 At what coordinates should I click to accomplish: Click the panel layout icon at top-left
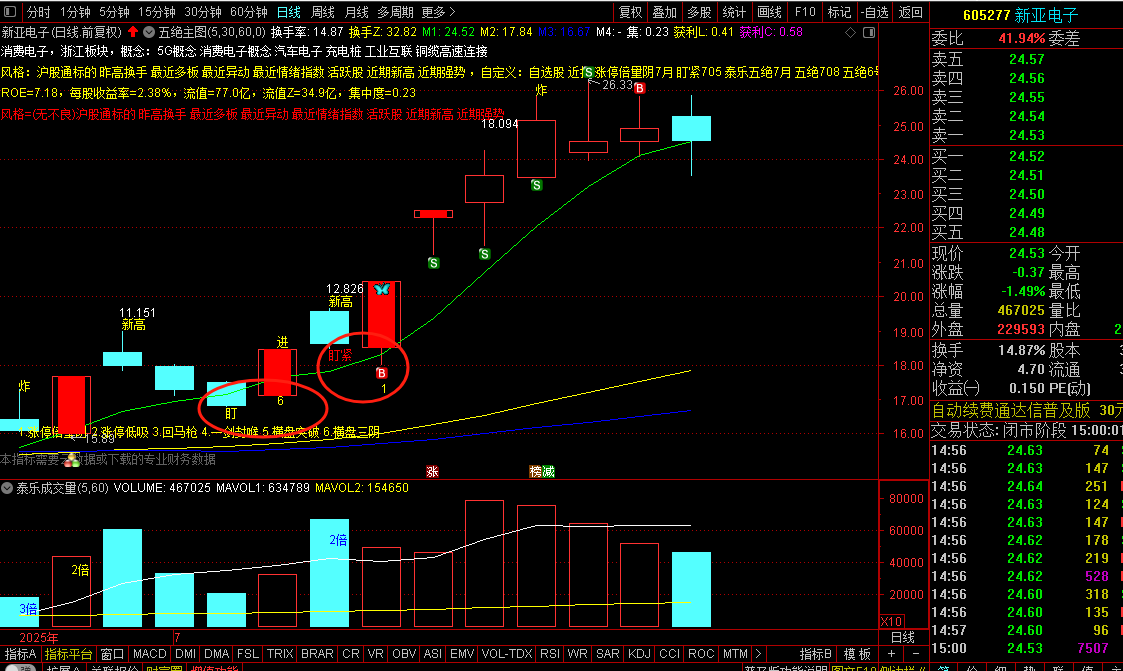[x=10, y=11]
